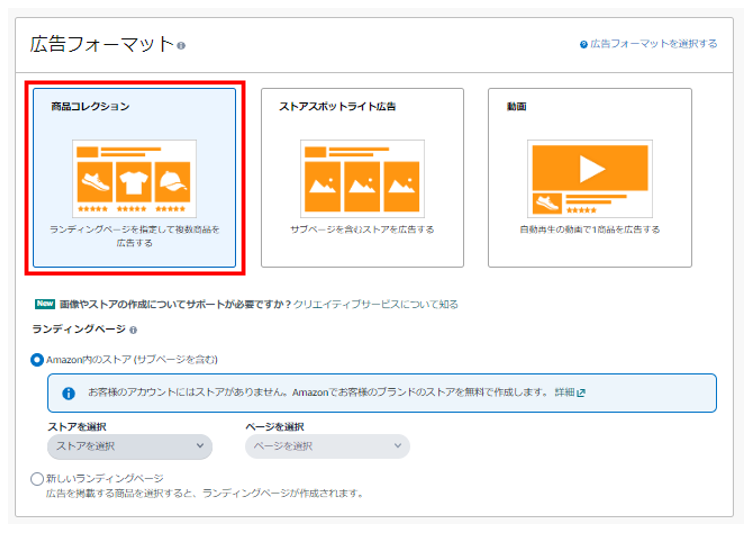Select the 新しいランディングページ radio button
Screen dimensions: 756x534
[37, 479]
